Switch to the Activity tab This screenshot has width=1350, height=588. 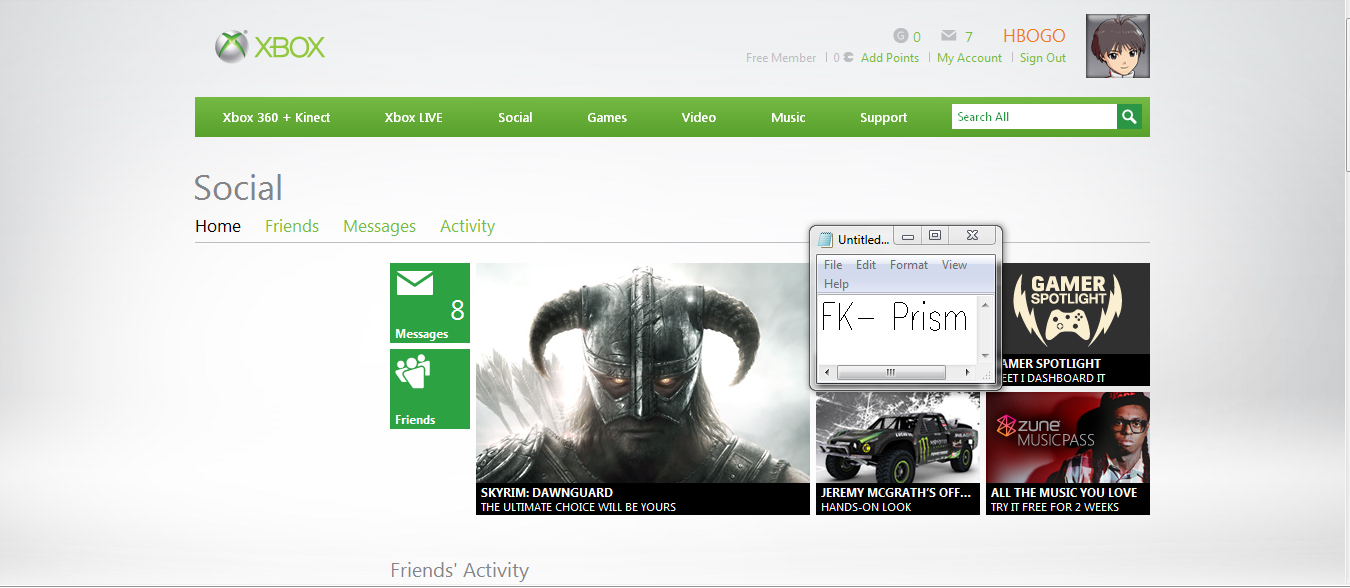[x=467, y=226]
